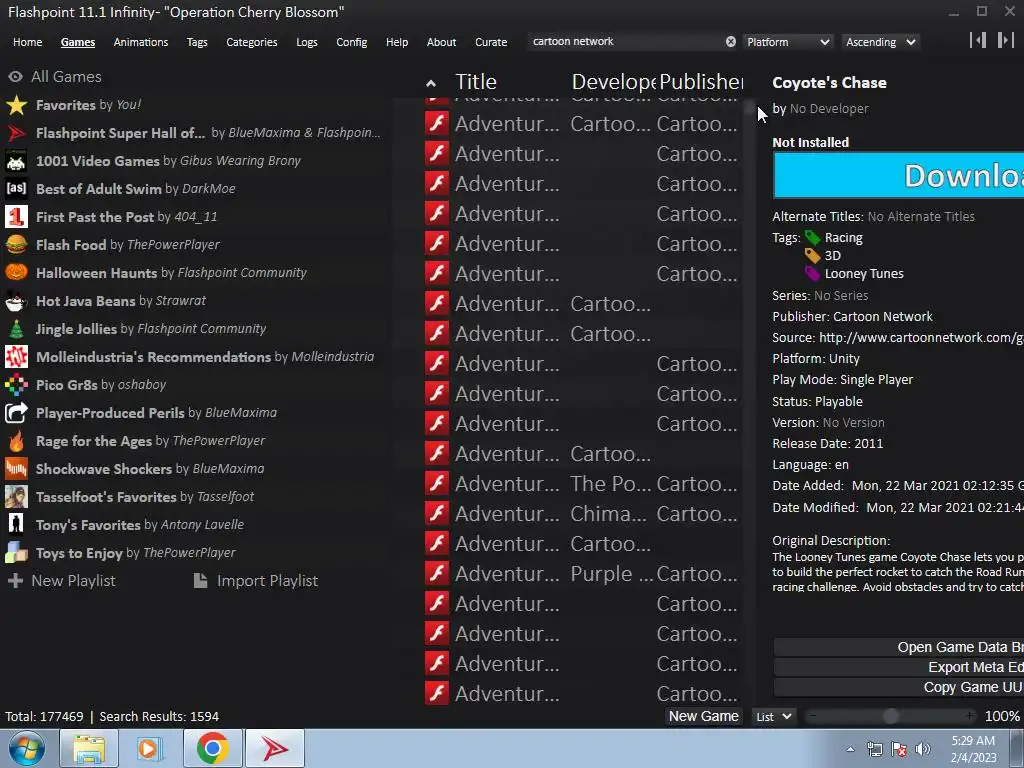Select the row with developer Chima...
Image resolution: width=1024 pixels, height=768 pixels.
[581, 513]
